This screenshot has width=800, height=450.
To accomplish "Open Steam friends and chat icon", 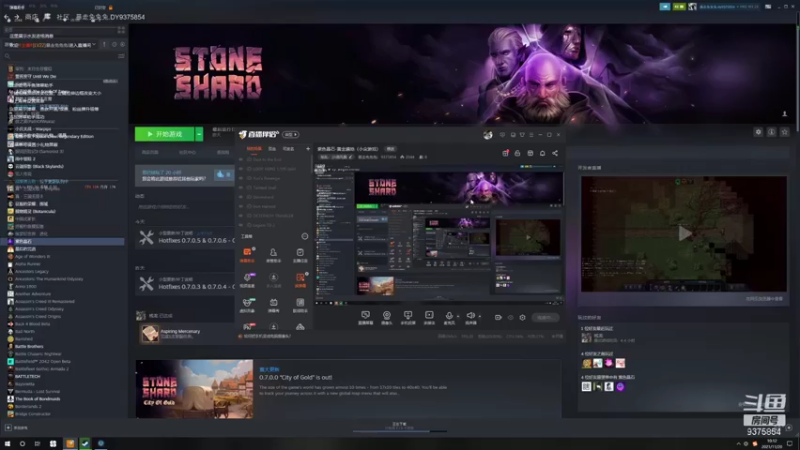I will pos(789,428).
